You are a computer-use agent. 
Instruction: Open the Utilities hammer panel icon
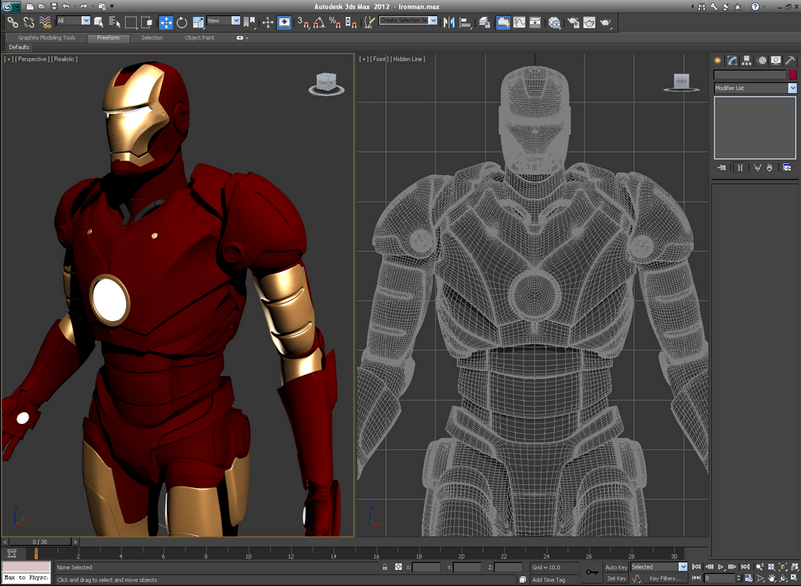(x=789, y=60)
